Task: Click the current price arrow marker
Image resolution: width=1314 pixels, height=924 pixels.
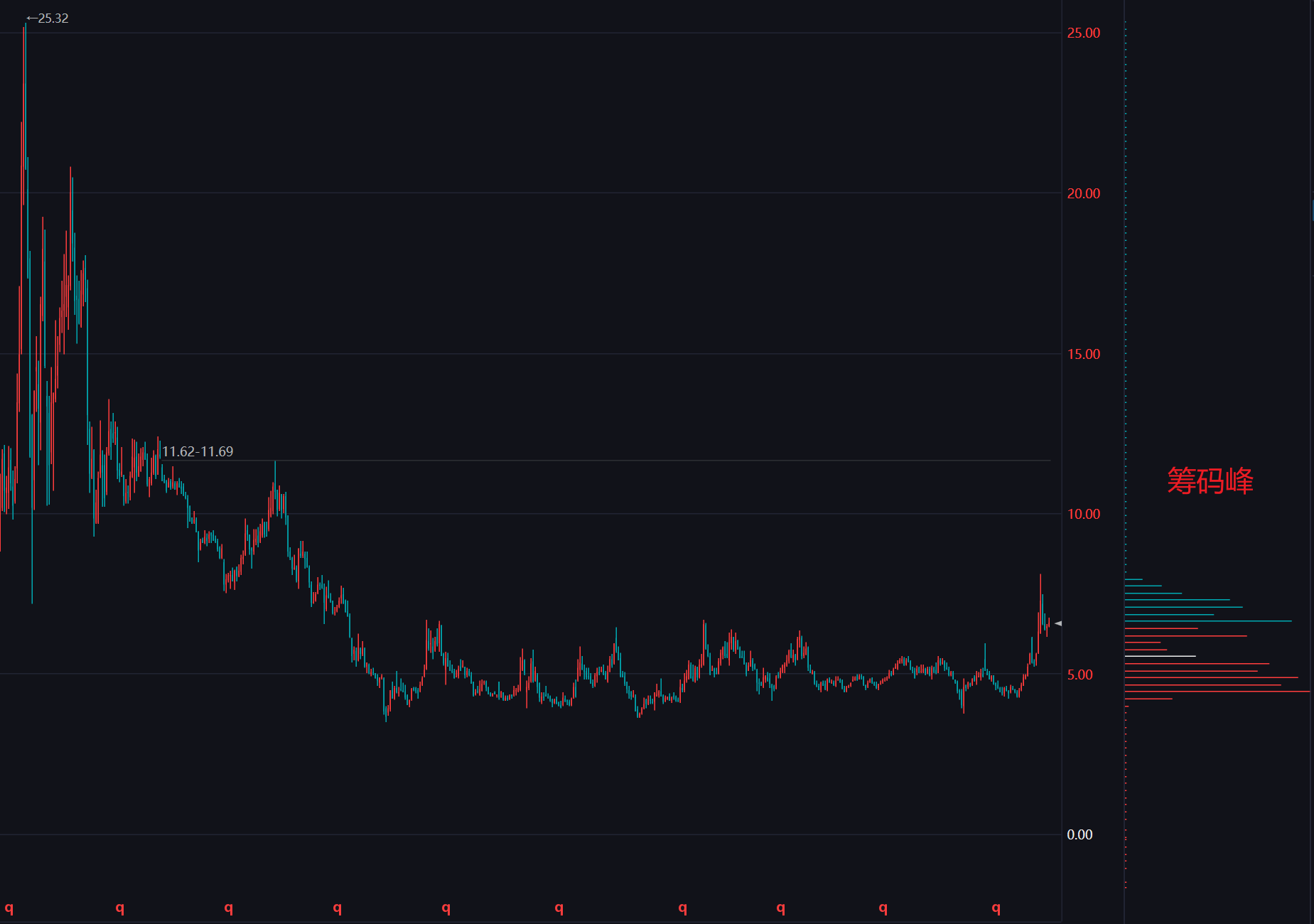Action: click(1058, 623)
